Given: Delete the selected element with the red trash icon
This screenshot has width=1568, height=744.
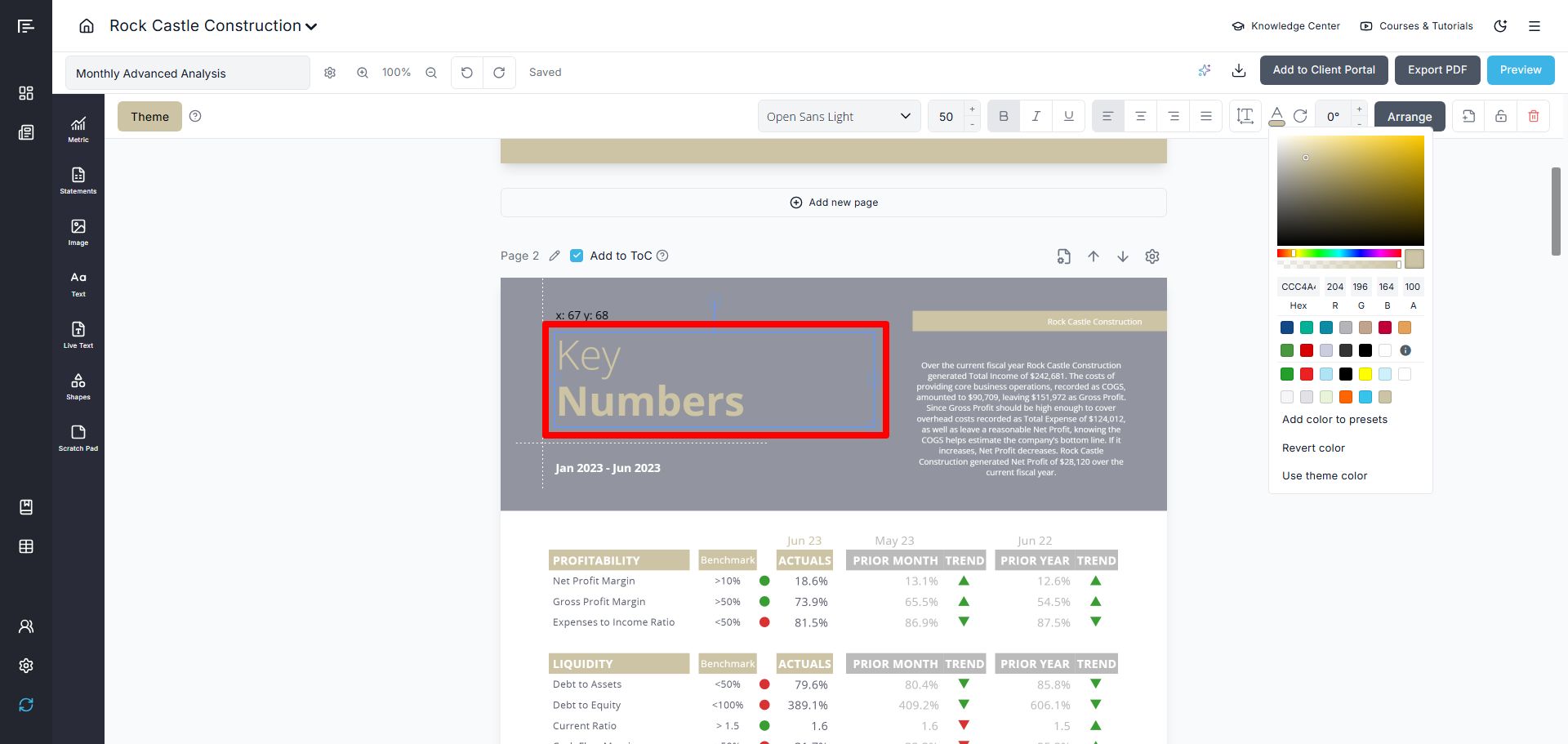Looking at the screenshot, I should (1534, 116).
